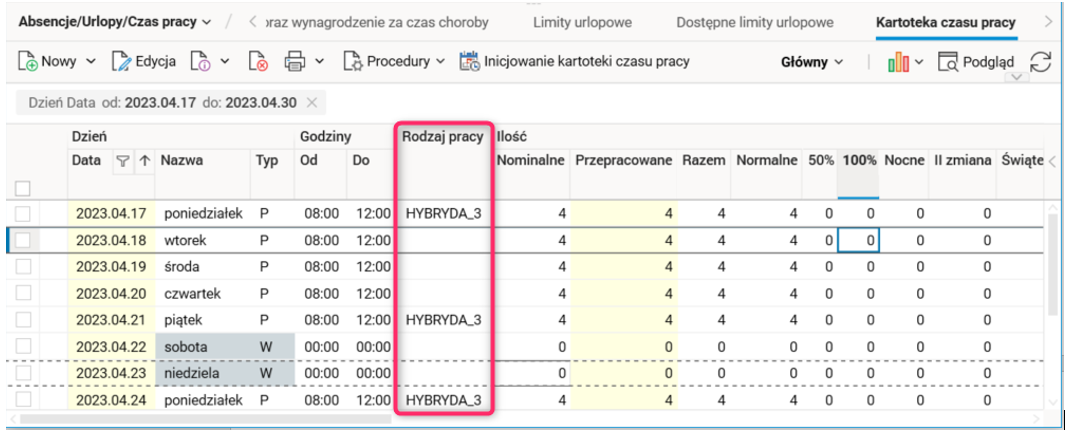Click the II zmiana column header
1071x437 pixels.
click(960, 161)
